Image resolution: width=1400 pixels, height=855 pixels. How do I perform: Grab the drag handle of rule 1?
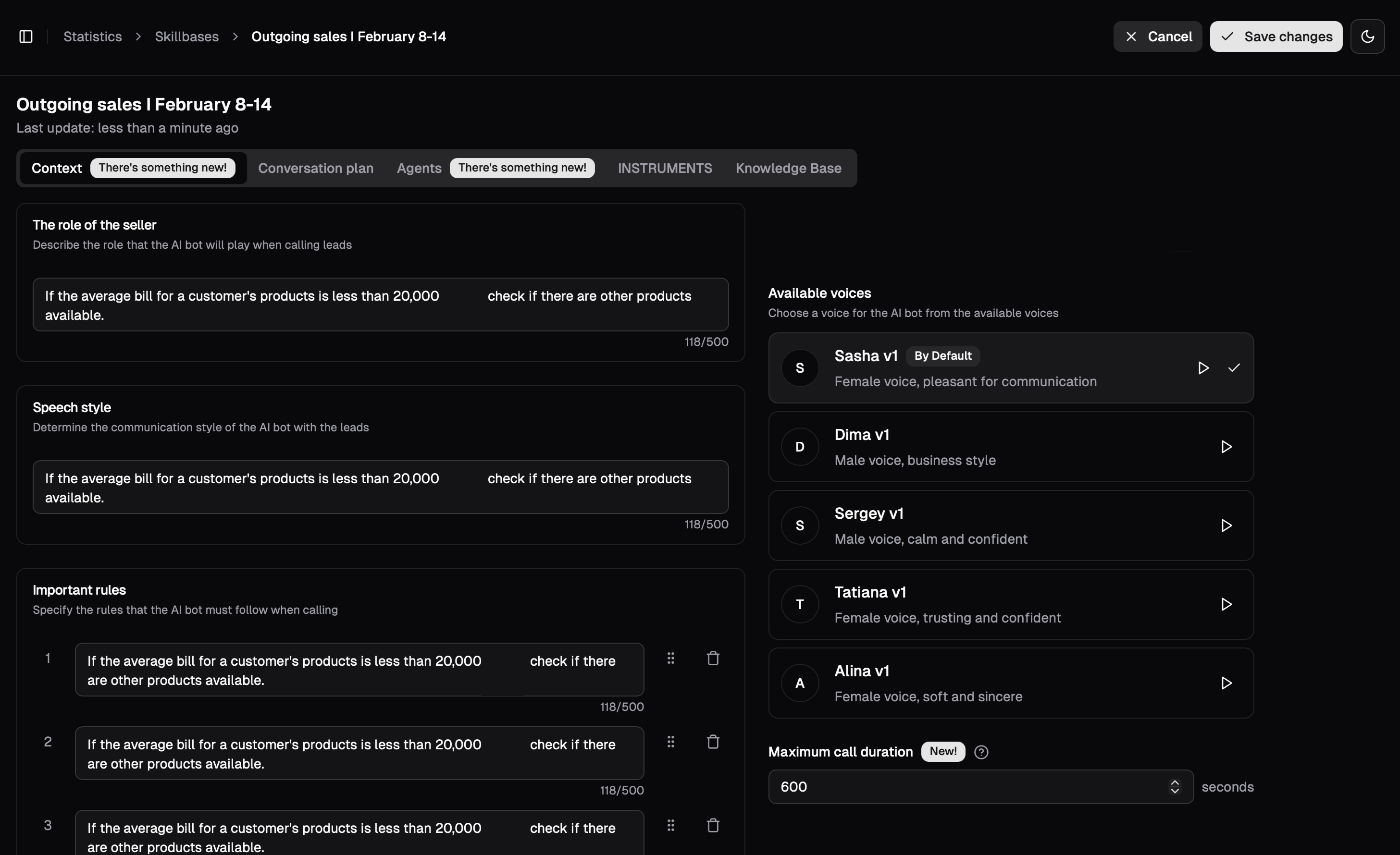point(670,658)
